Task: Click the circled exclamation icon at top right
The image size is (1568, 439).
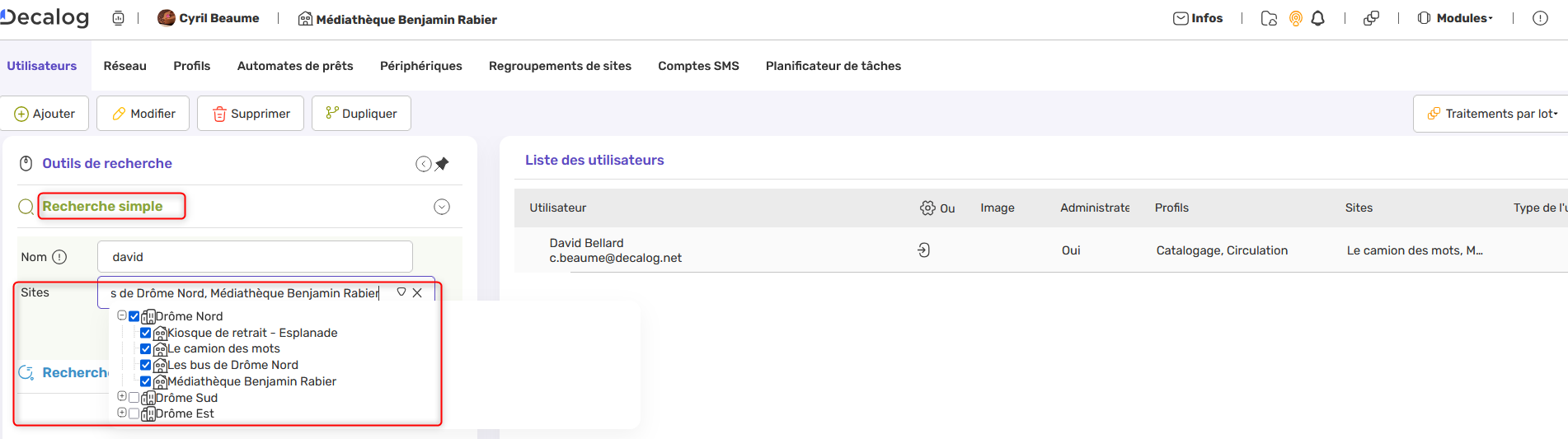Action: [x=1540, y=18]
